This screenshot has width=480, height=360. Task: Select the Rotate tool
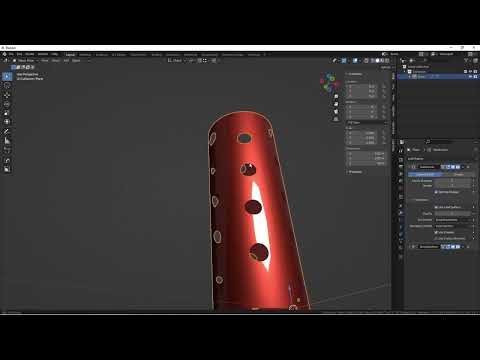(7, 104)
